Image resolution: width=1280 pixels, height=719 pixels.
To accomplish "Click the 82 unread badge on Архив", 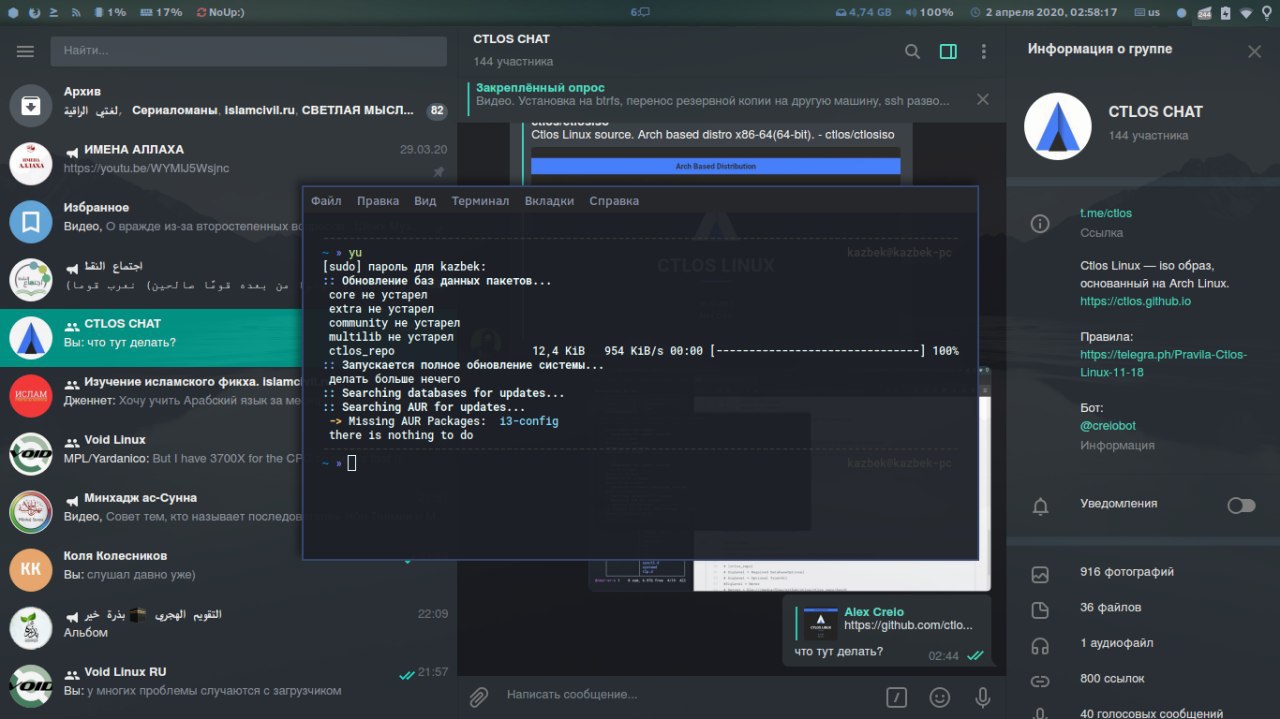I will [x=436, y=111].
